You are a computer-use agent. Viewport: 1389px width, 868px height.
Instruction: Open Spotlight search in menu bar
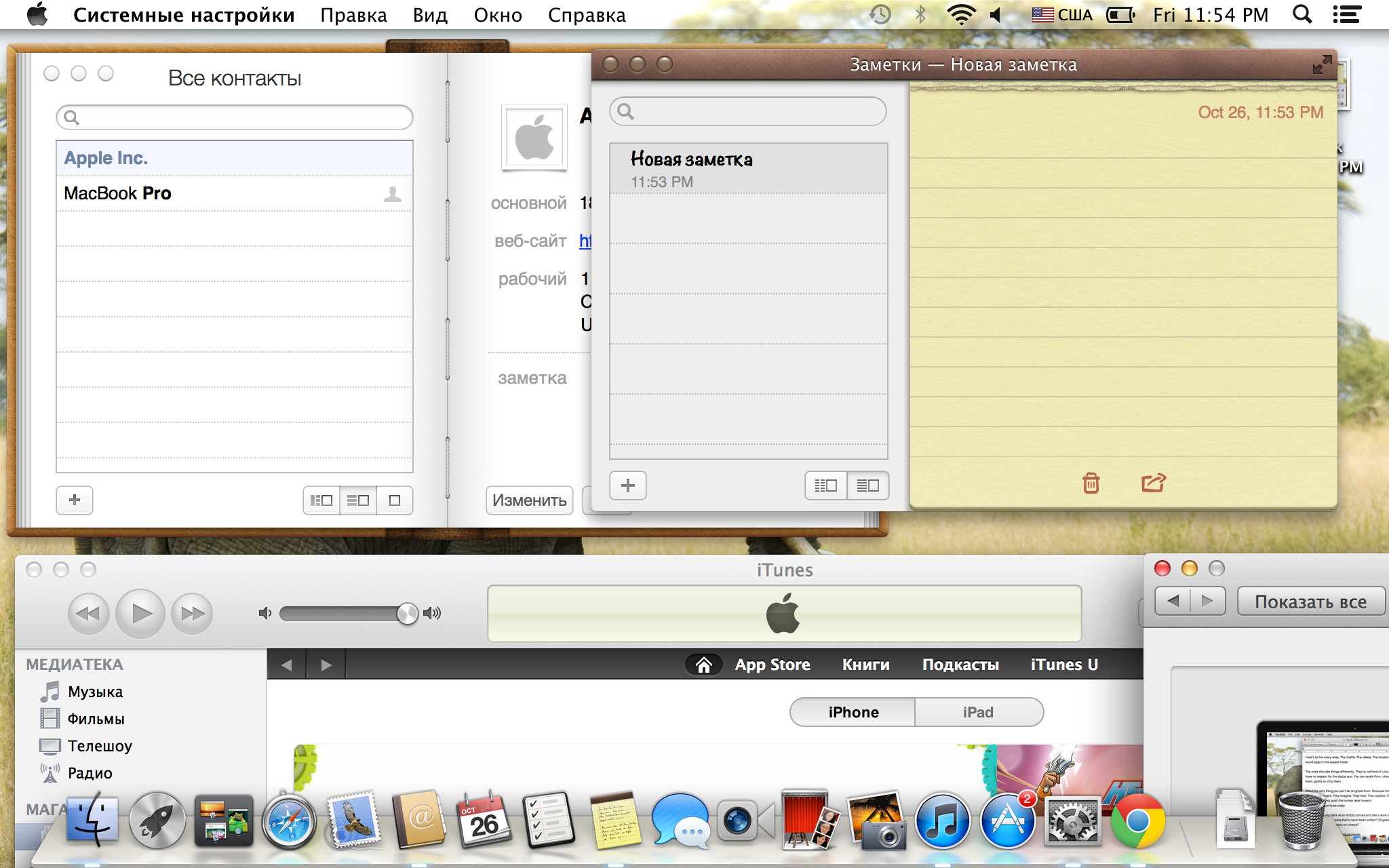tap(1302, 14)
